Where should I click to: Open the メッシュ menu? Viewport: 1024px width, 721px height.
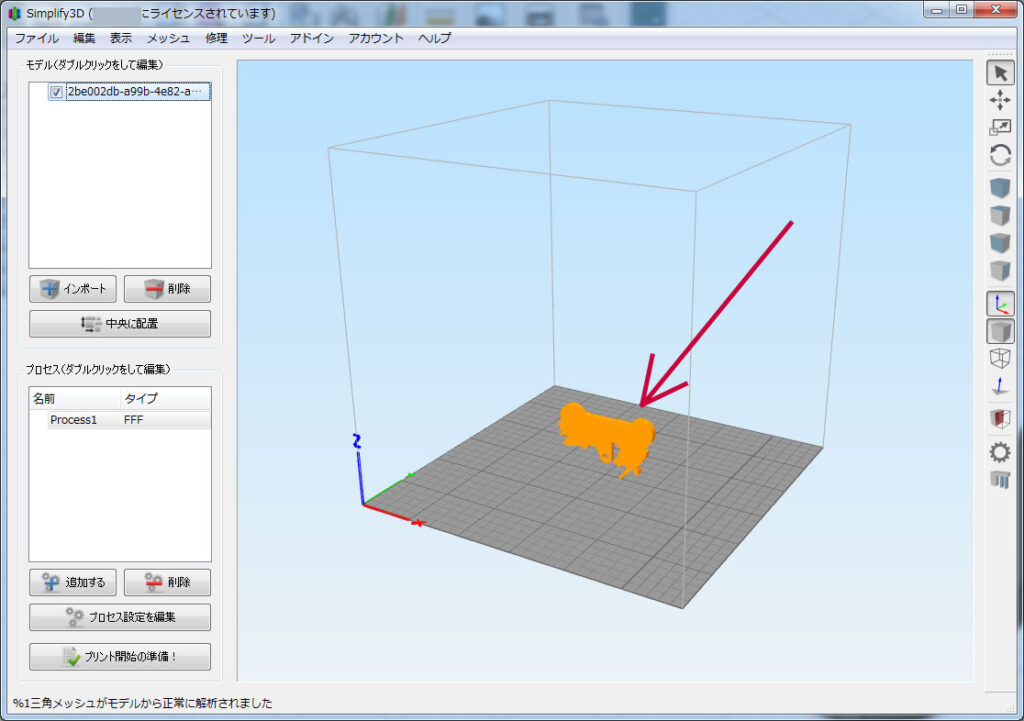[168, 38]
